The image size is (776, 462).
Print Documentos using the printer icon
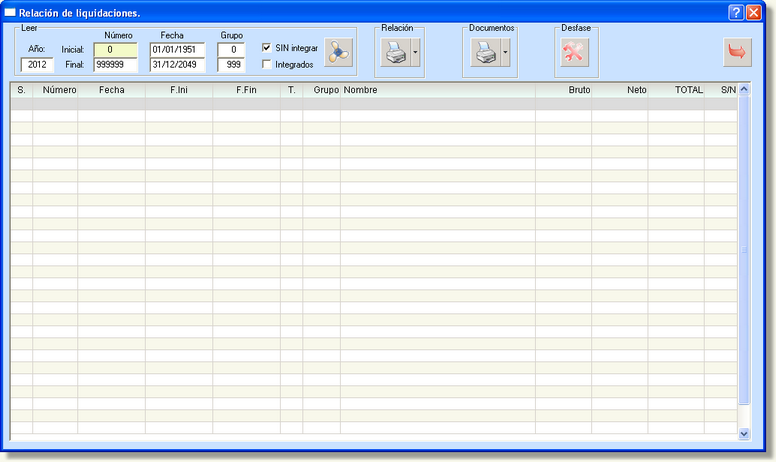click(x=485, y=52)
